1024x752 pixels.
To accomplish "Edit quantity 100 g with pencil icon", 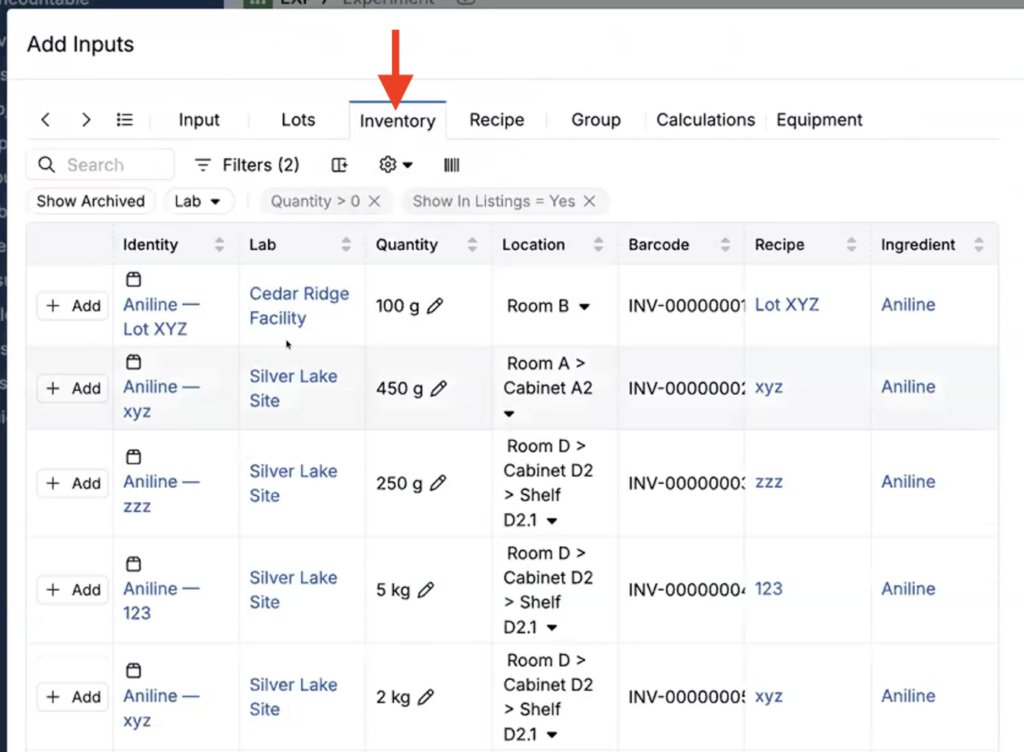I will [435, 306].
